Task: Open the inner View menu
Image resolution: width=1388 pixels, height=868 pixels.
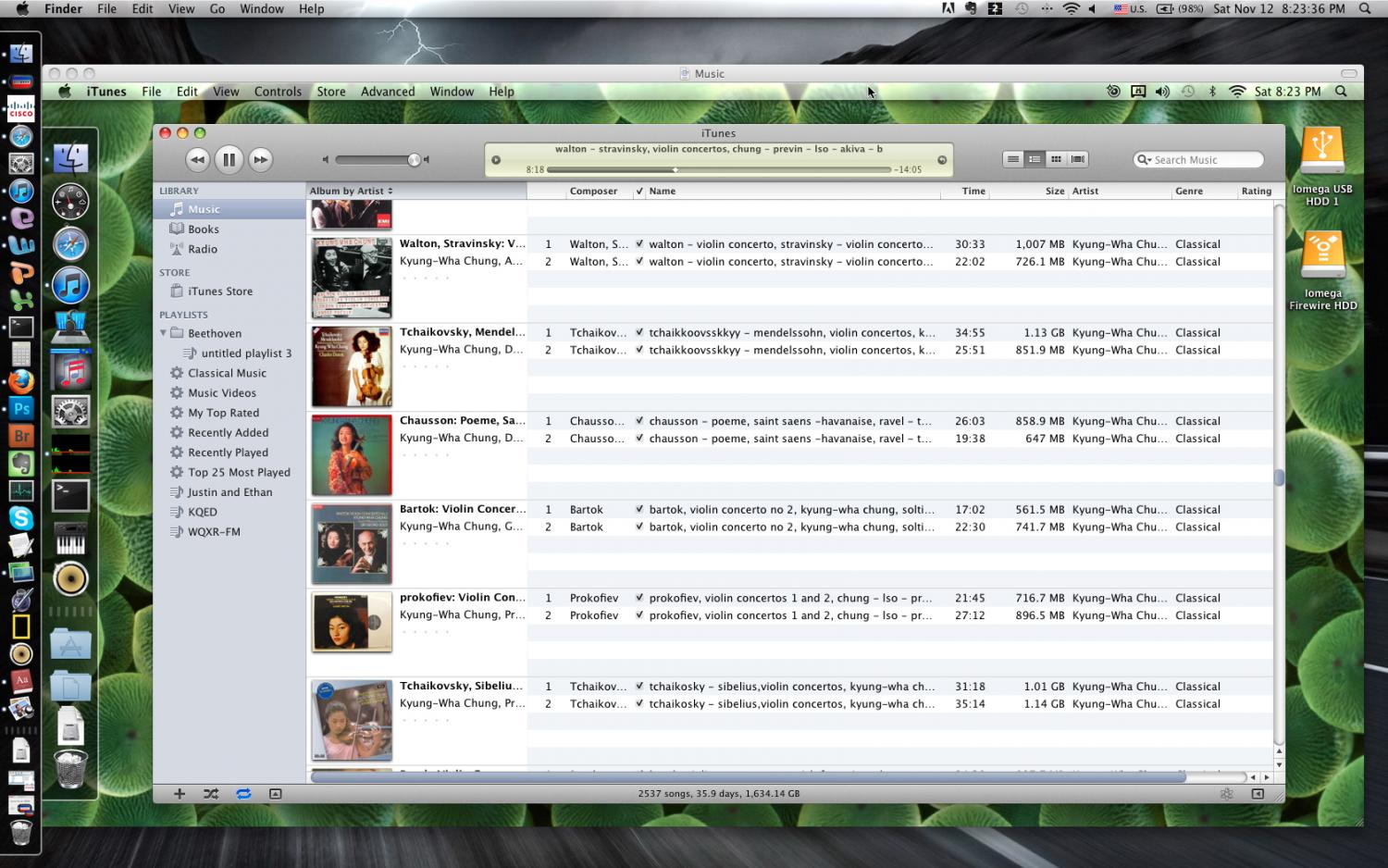Action: [226, 92]
